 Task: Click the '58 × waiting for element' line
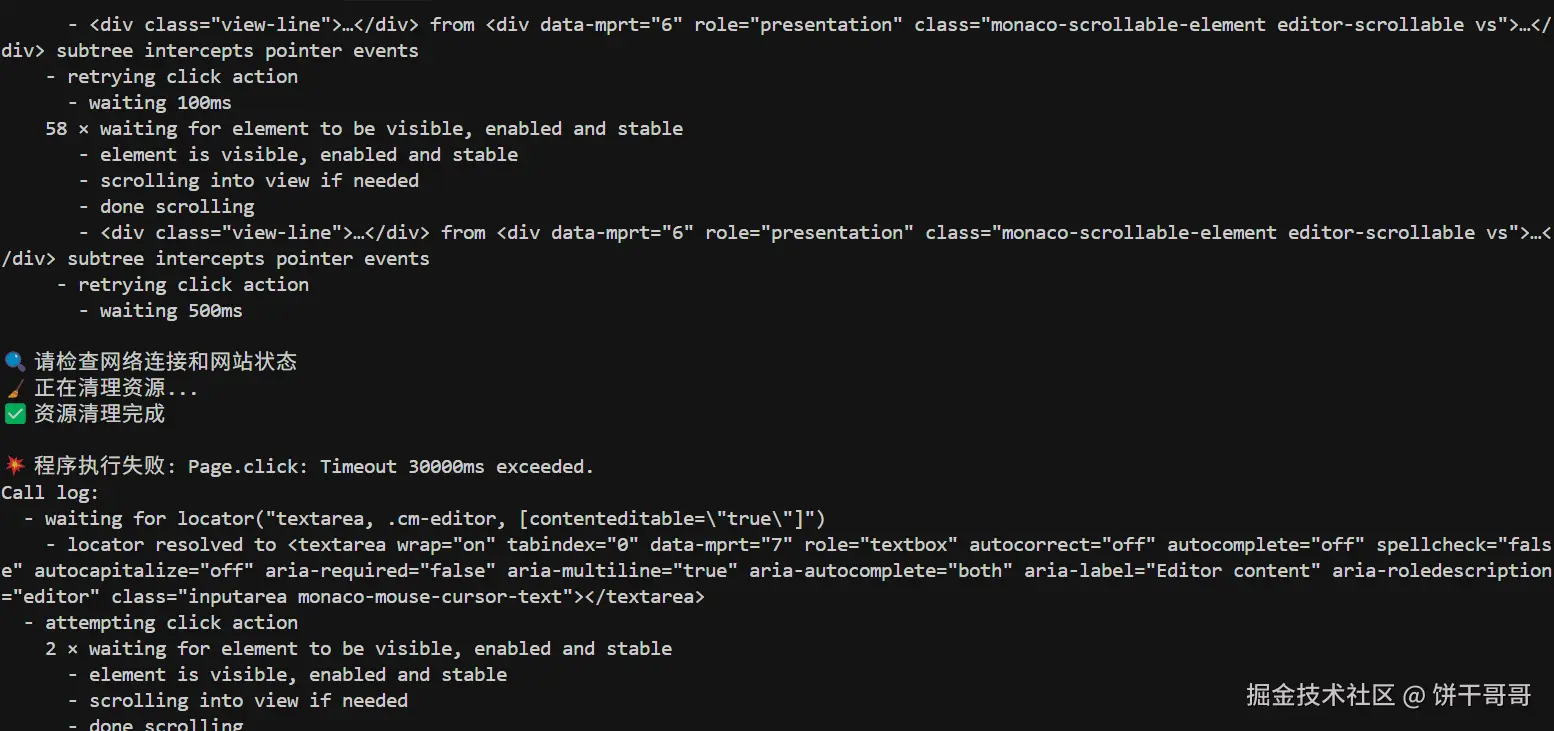(x=364, y=128)
